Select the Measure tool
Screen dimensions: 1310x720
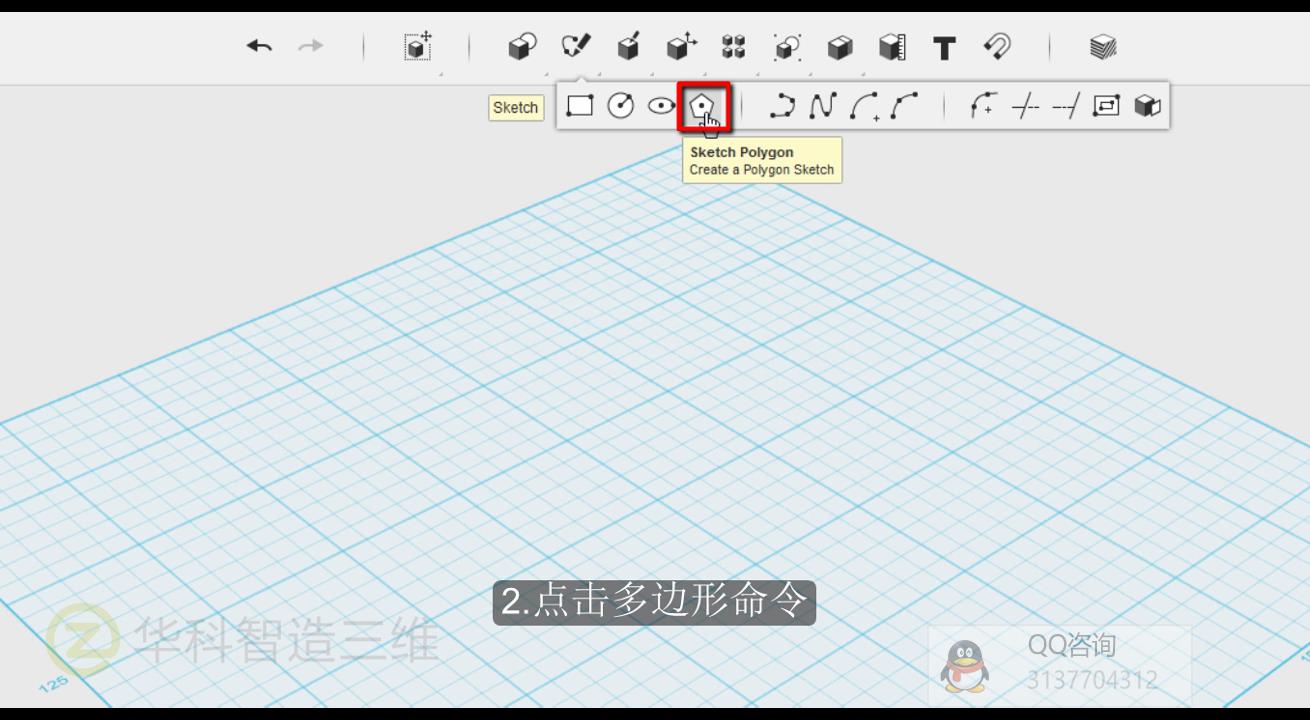892,47
